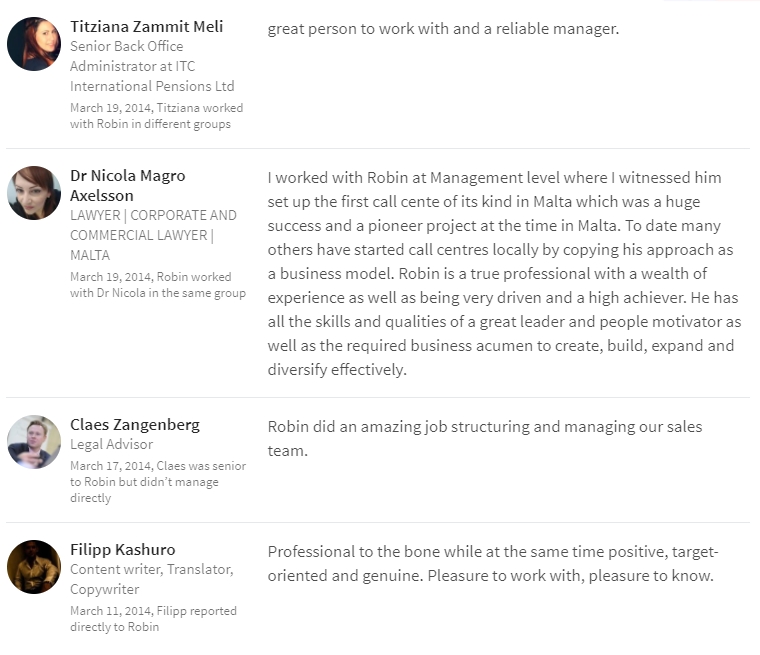This screenshot has height=655, width=760.
Task: Click the name Titziana Zammit Meli
Action: pyautogui.click(x=146, y=27)
